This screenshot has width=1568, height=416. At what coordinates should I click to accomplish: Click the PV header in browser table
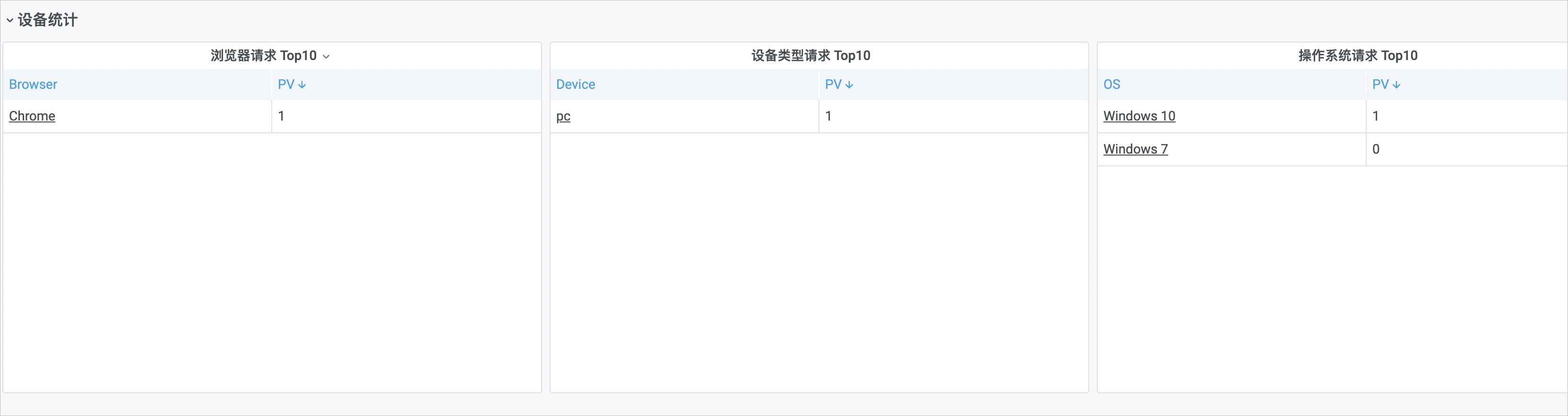tap(286, 84)
